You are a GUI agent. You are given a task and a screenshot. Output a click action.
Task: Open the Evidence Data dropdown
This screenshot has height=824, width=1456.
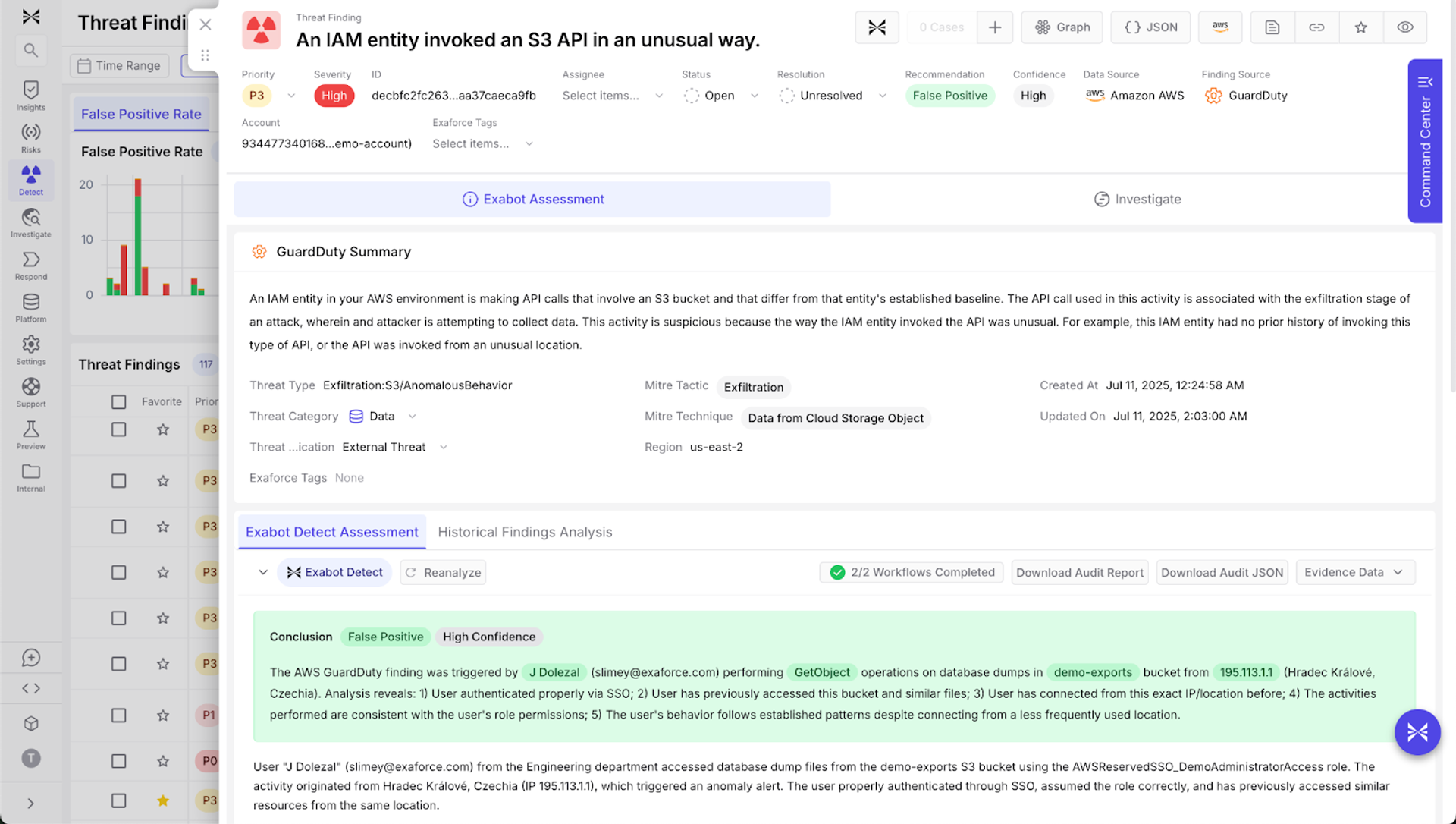(x=1355, y=572)
